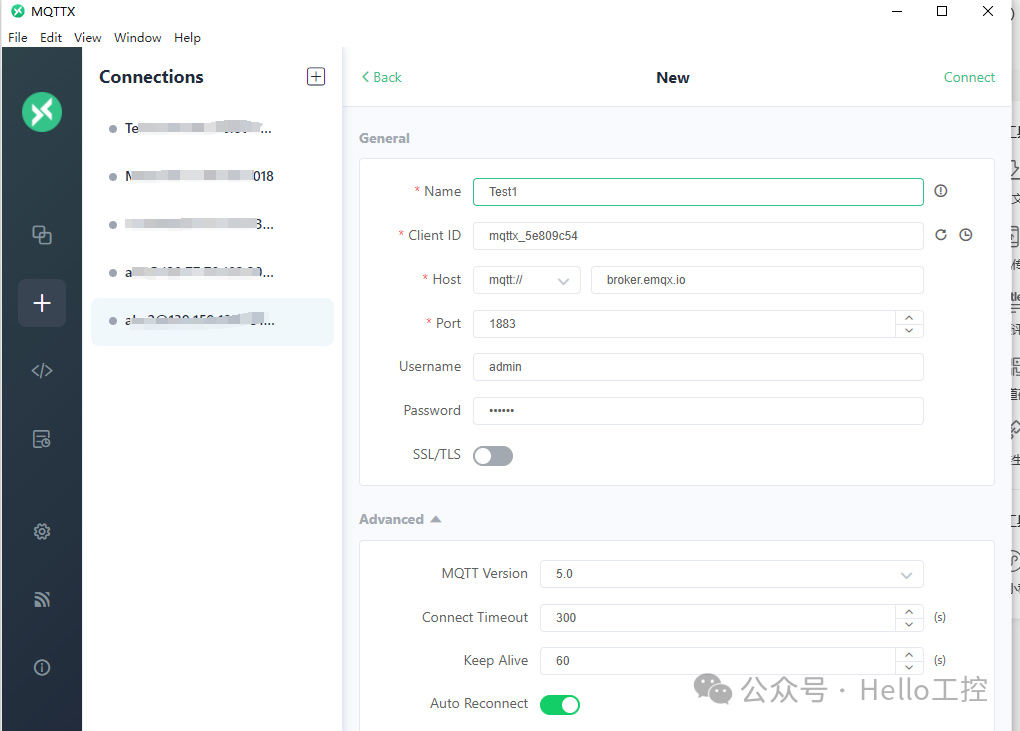Disable Auto Reconnect
The image size is (1020, 731).
point(559,704)
